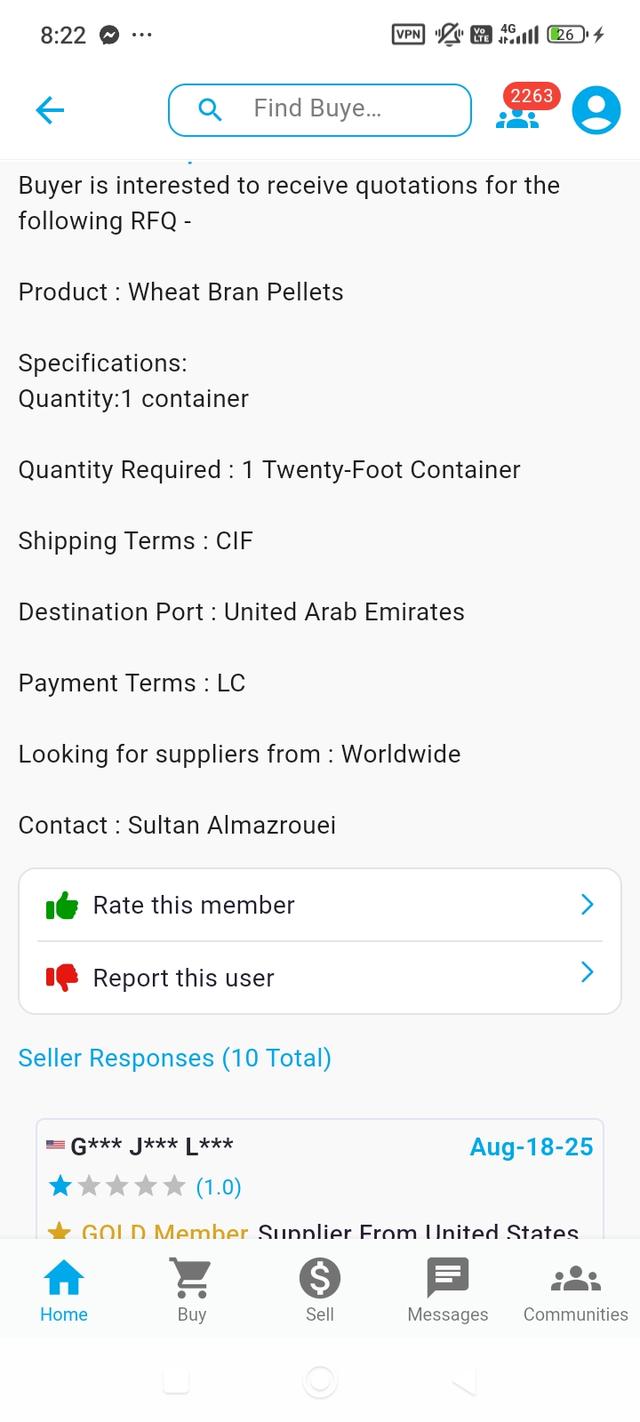This screenshot has height=1422, width=640.
Task: Expand Report this user chevron
Action: click(x=587, y=972)
